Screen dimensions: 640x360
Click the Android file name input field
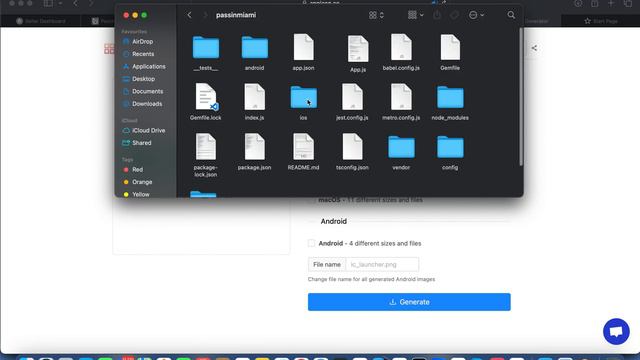[x=382, y=264]
